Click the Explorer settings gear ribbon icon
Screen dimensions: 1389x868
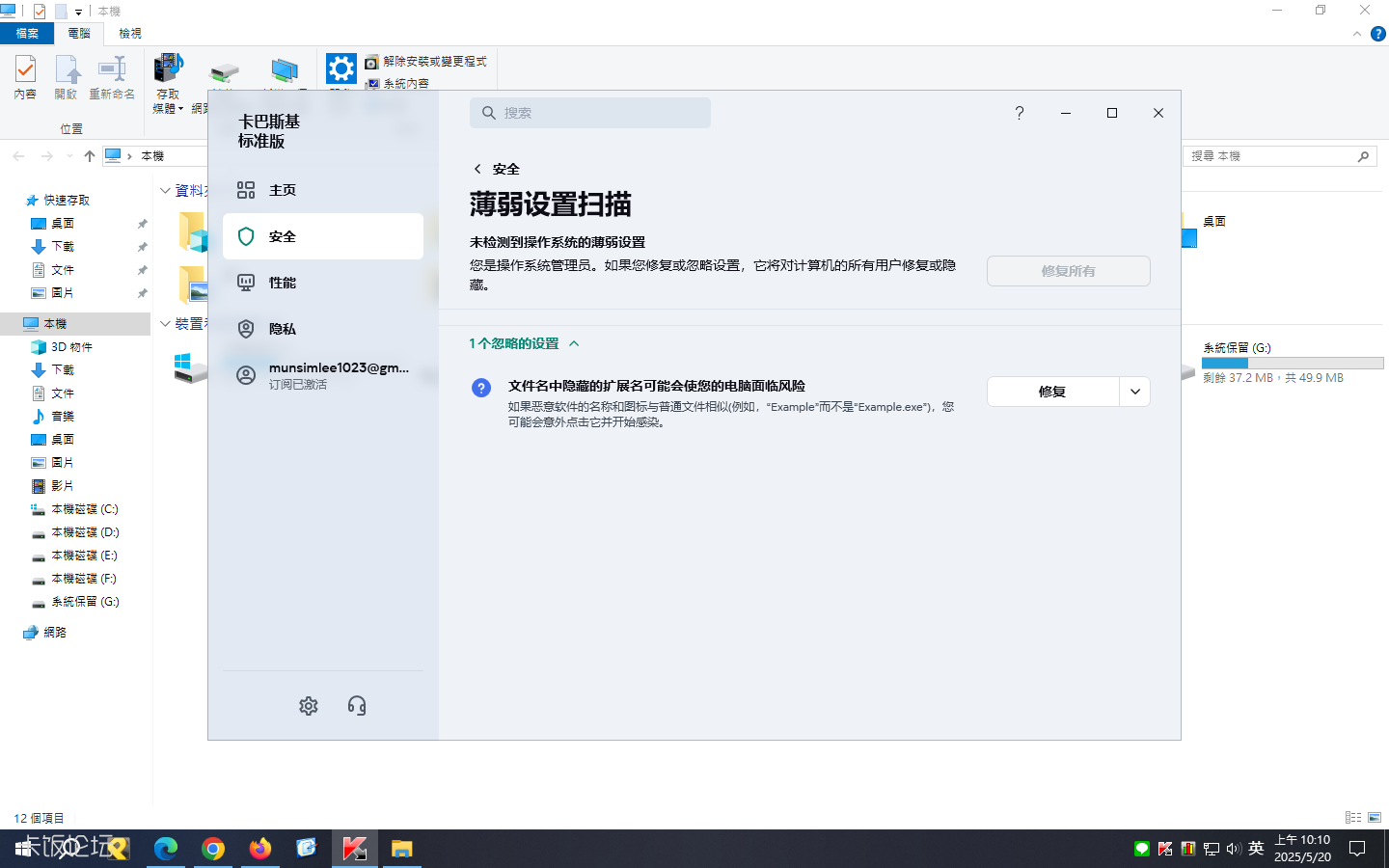tap(340, 68)
